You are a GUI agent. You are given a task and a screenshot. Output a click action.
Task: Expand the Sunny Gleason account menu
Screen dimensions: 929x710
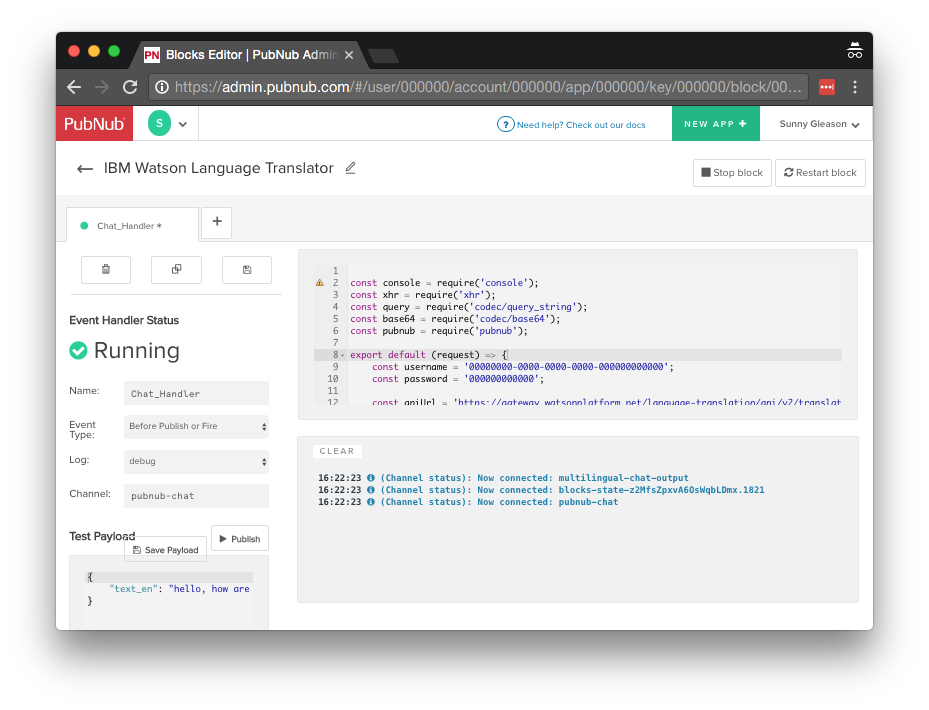click(819, 124)
